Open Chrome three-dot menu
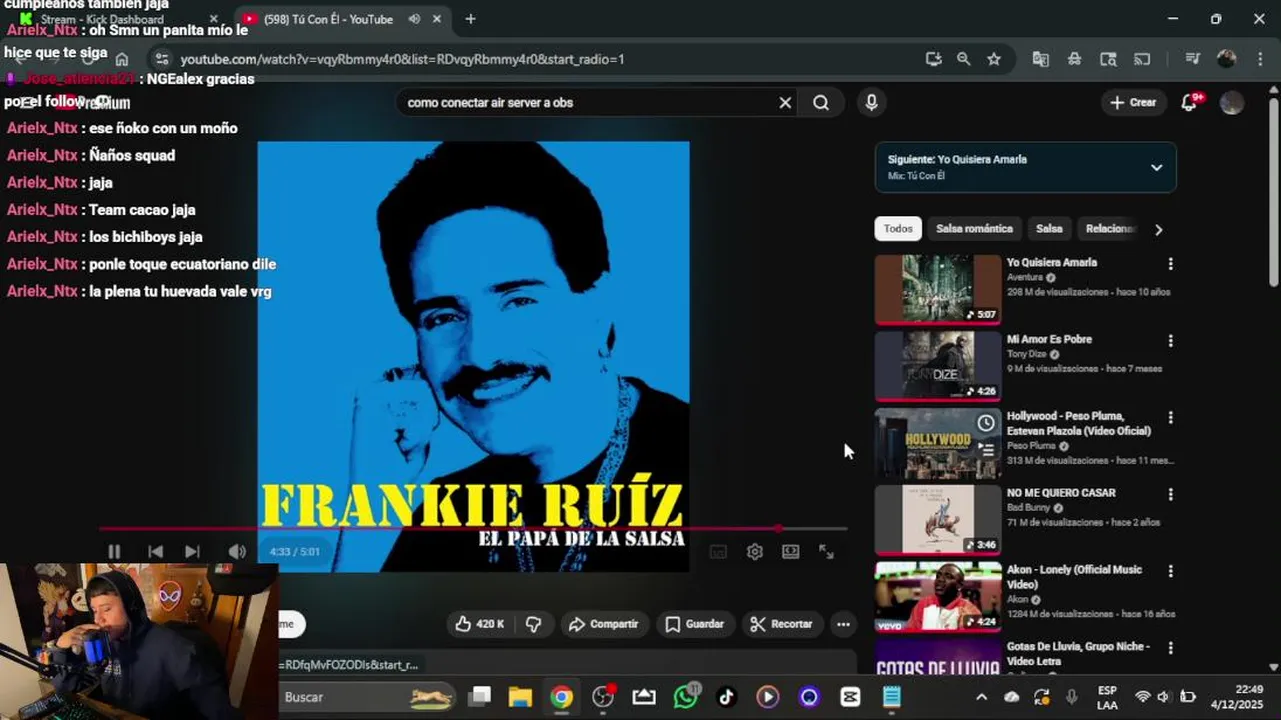1281x720 pixels. pyautogui.click(x=1258, y=59)
